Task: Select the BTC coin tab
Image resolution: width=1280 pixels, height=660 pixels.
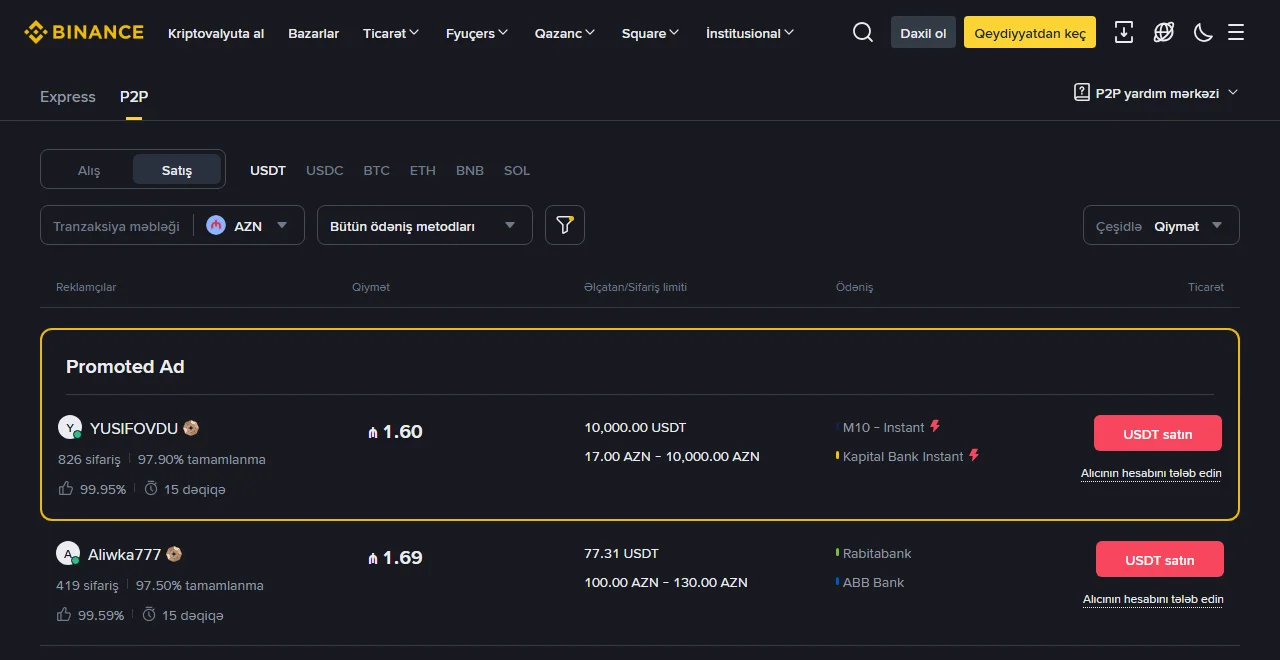Action: [x=377, y=170]
